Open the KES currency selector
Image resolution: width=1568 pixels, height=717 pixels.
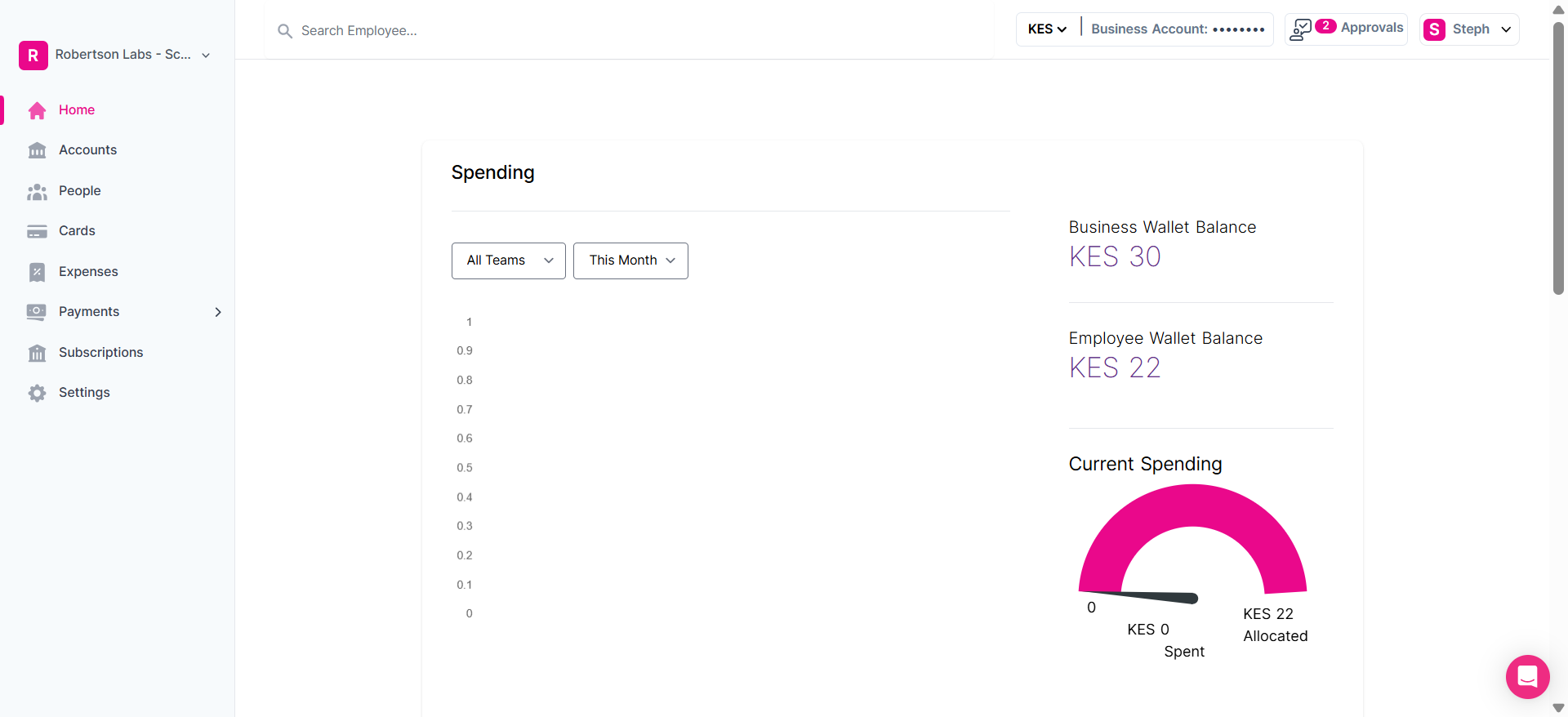tap(1047, 29)
